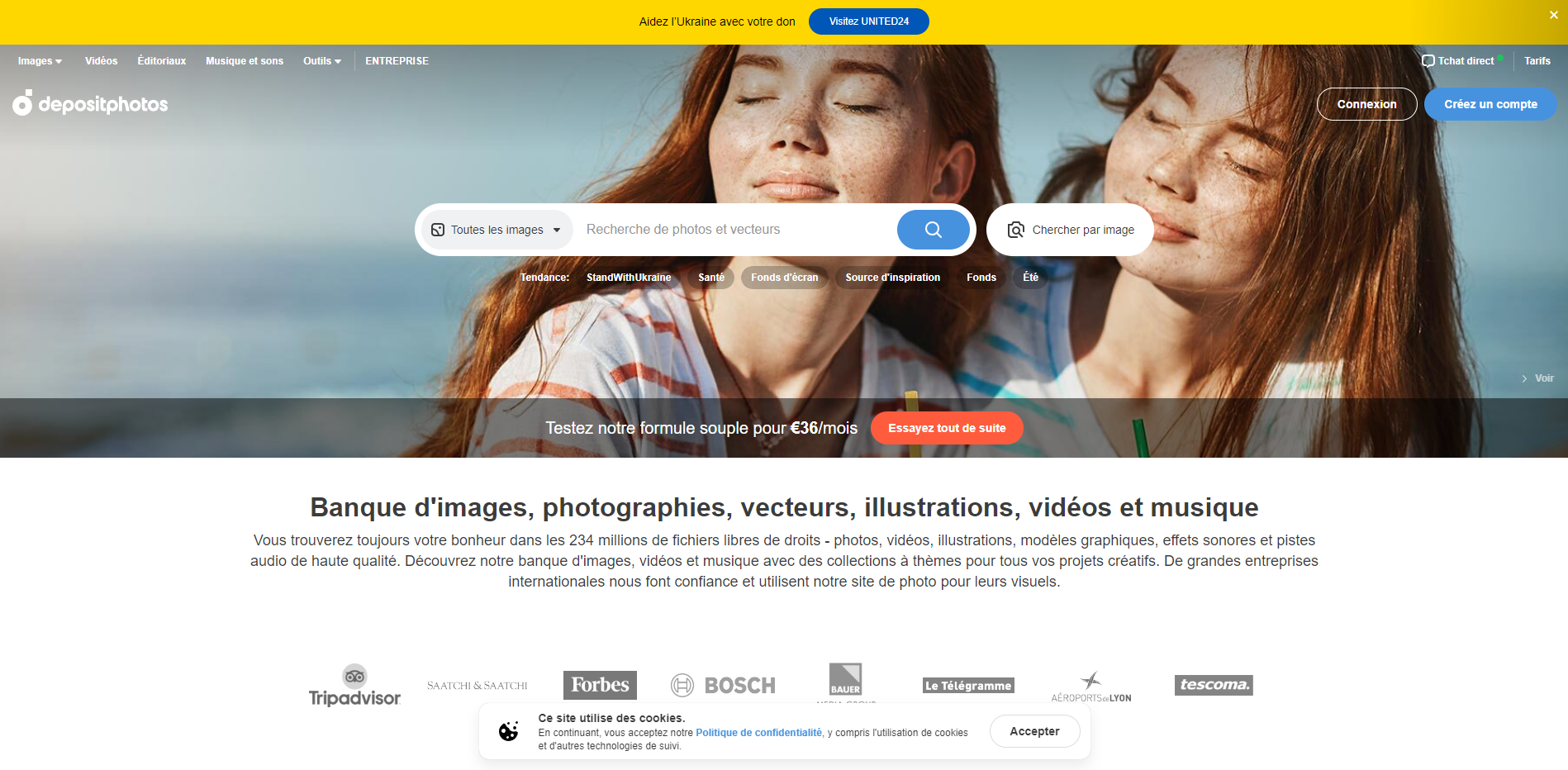Expand the Outils menu dropdown
1568x770 pixels.
point(321,61)
